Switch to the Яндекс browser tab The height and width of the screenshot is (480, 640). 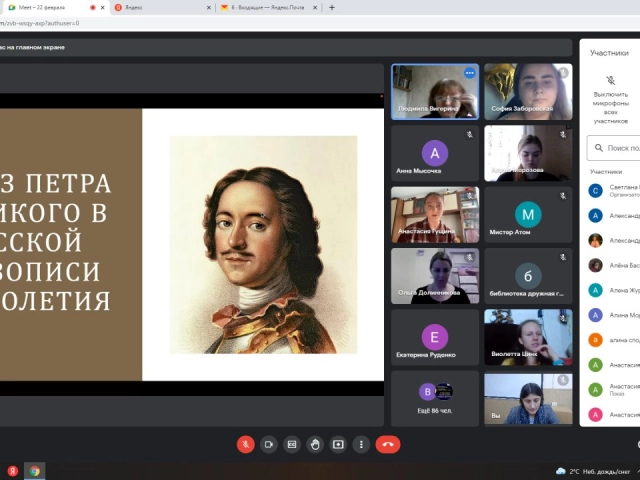pyautogui.click(x=162, y=7)
